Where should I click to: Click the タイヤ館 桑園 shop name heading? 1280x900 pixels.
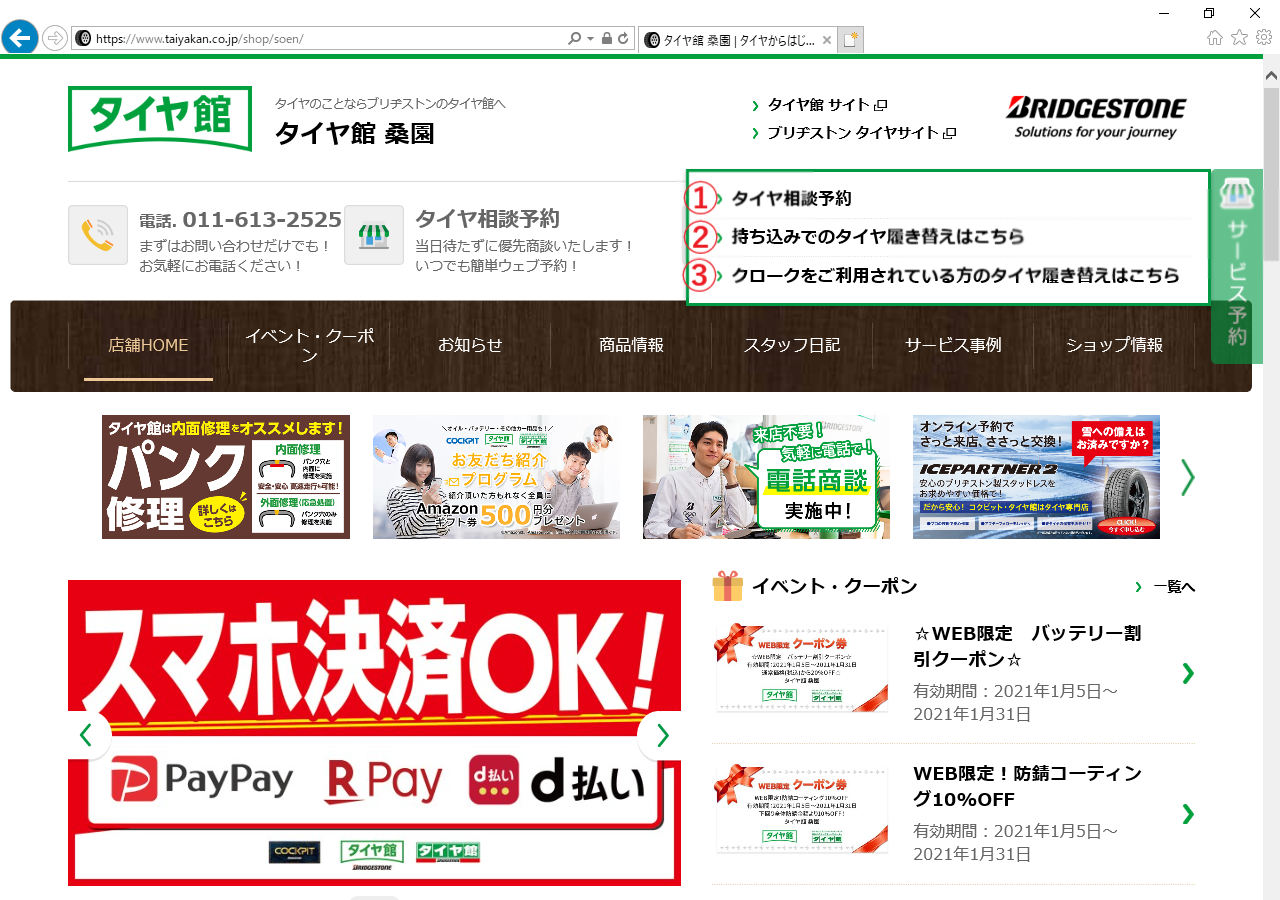point(355,133)
